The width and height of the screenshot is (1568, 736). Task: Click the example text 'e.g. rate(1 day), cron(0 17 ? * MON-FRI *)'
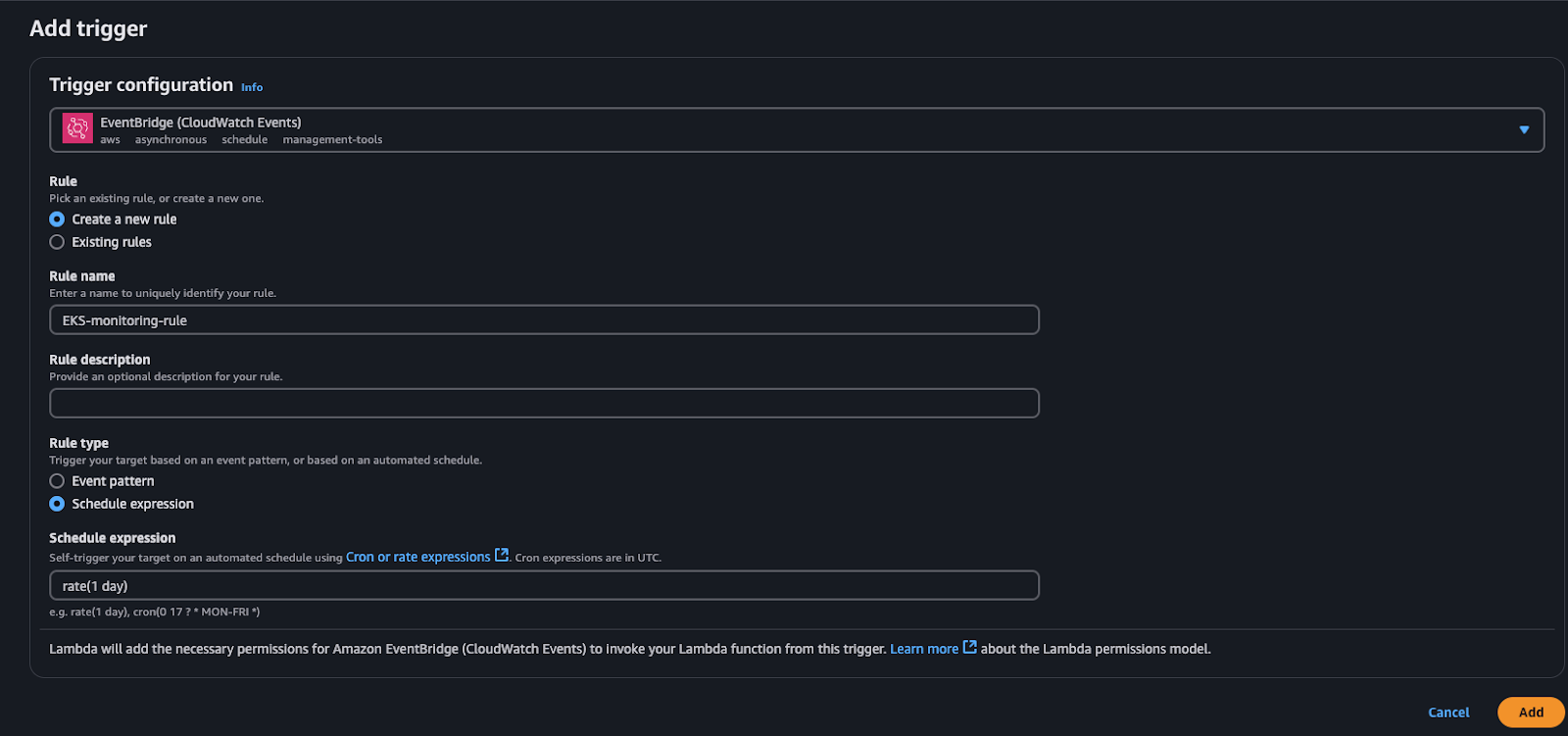155,612
